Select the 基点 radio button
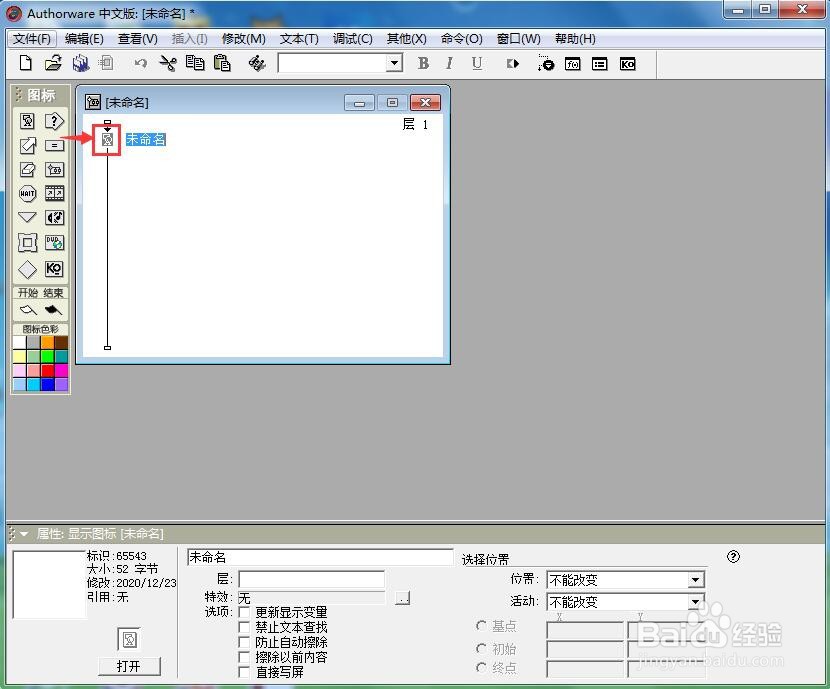 [481, 626]
